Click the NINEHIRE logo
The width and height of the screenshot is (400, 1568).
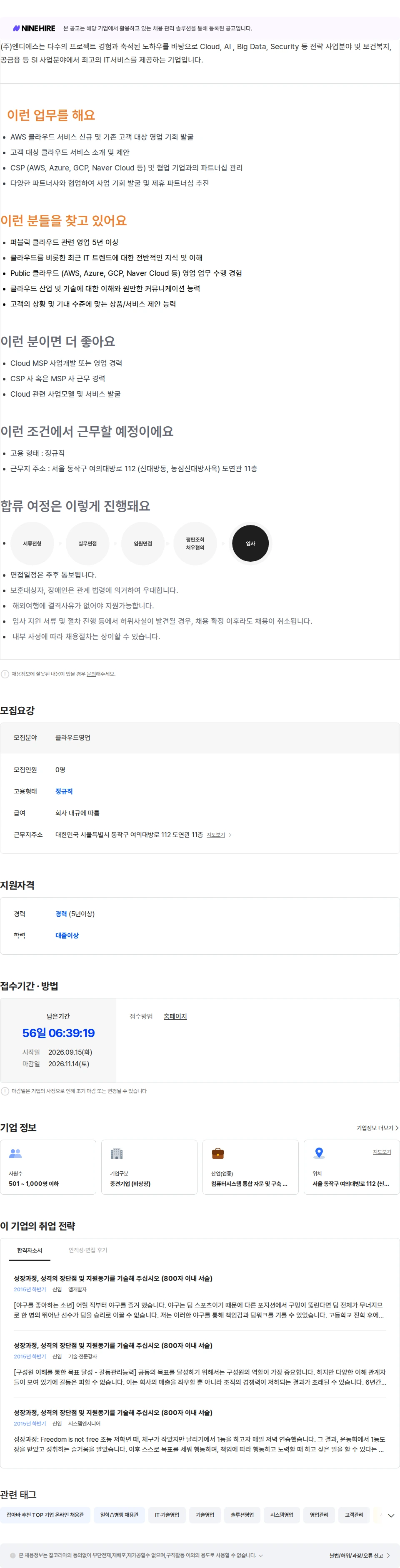pos(34,29)
